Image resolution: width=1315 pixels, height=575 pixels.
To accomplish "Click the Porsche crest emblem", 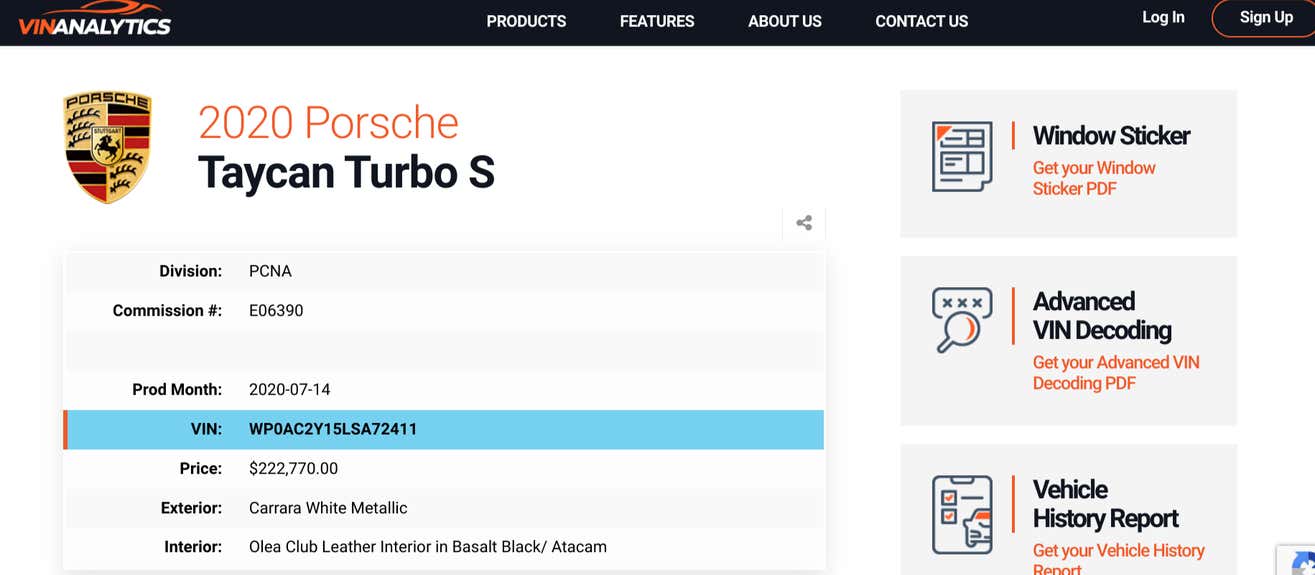I will 107,146.
